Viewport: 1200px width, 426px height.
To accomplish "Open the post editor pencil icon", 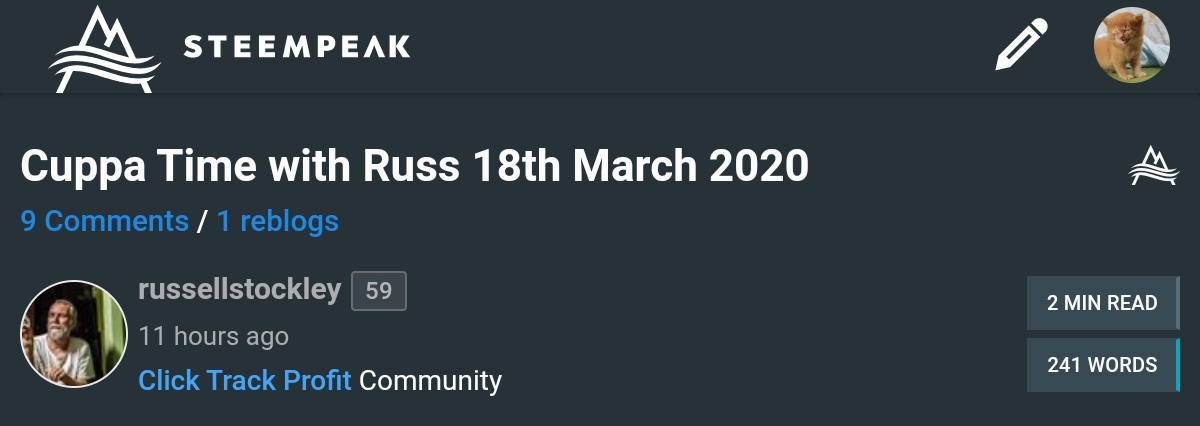I will point(1022,46).
